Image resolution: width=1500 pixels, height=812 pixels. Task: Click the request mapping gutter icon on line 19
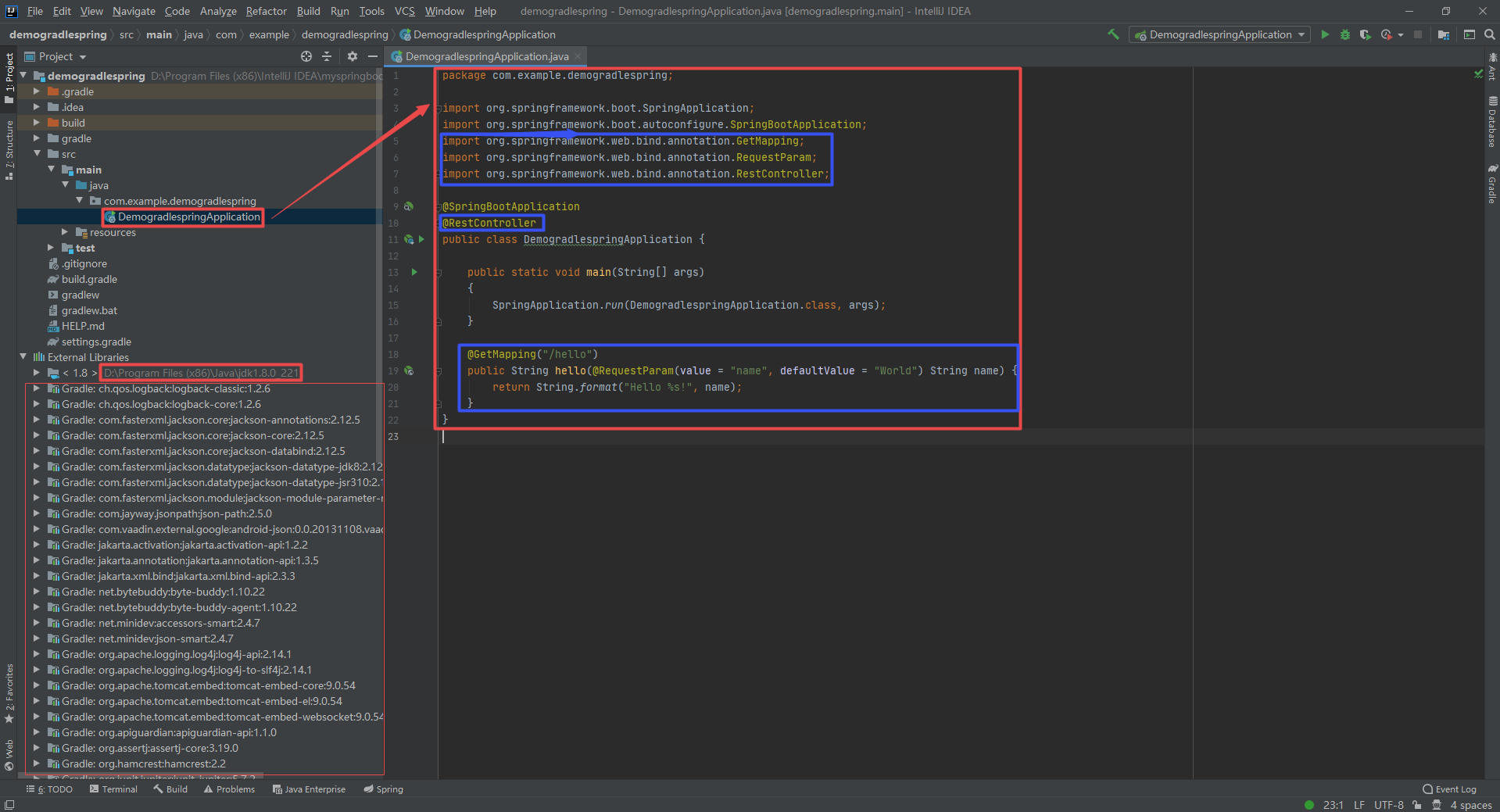pos(408,370)
